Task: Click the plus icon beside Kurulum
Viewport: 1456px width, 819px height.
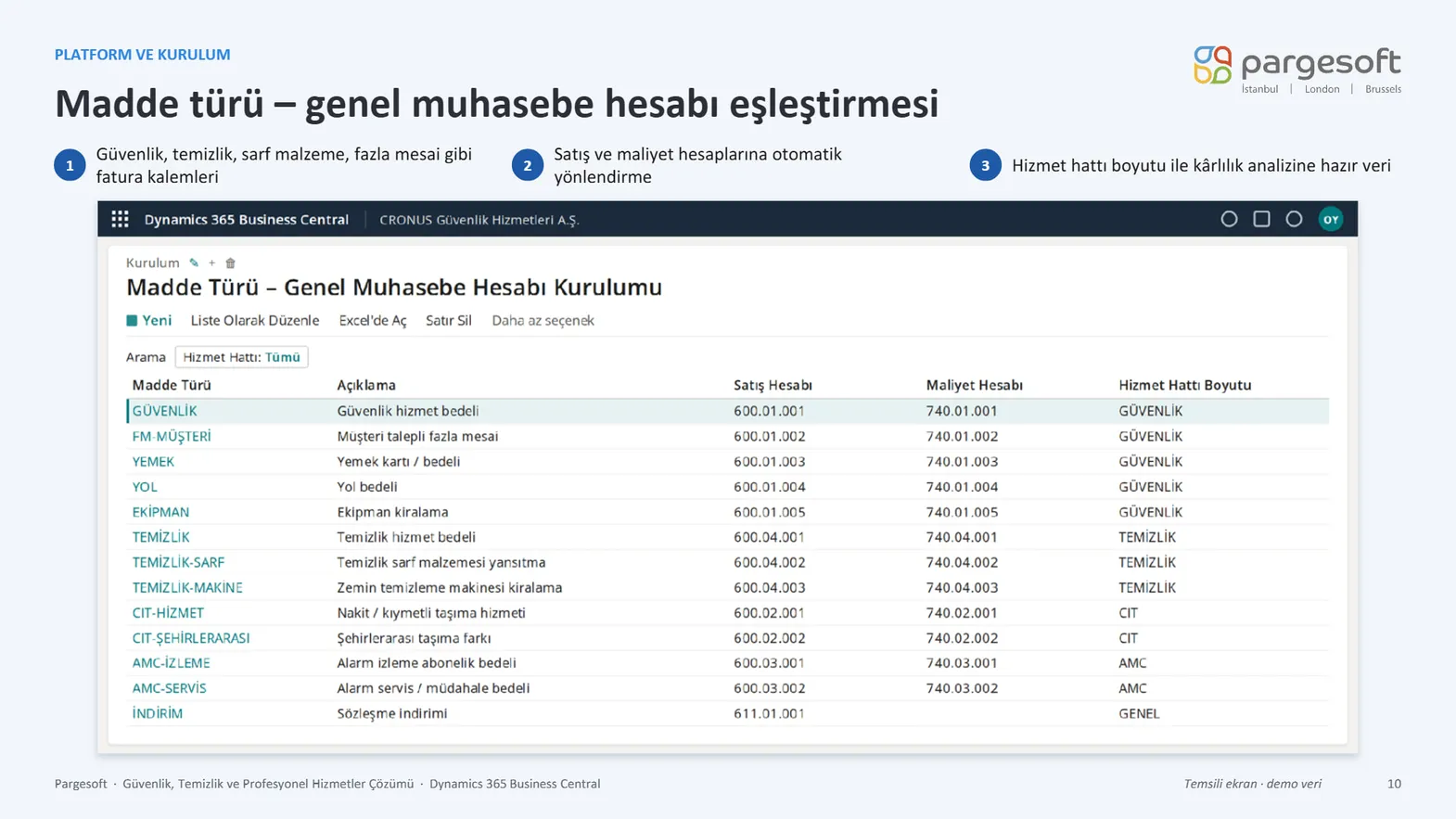Action: 211,263
